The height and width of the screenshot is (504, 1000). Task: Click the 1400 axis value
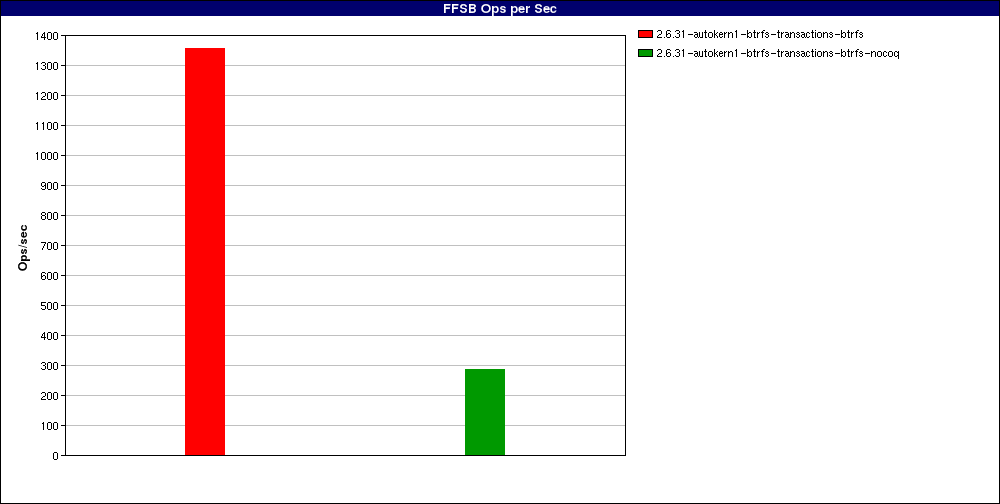(x=47, y=36)
